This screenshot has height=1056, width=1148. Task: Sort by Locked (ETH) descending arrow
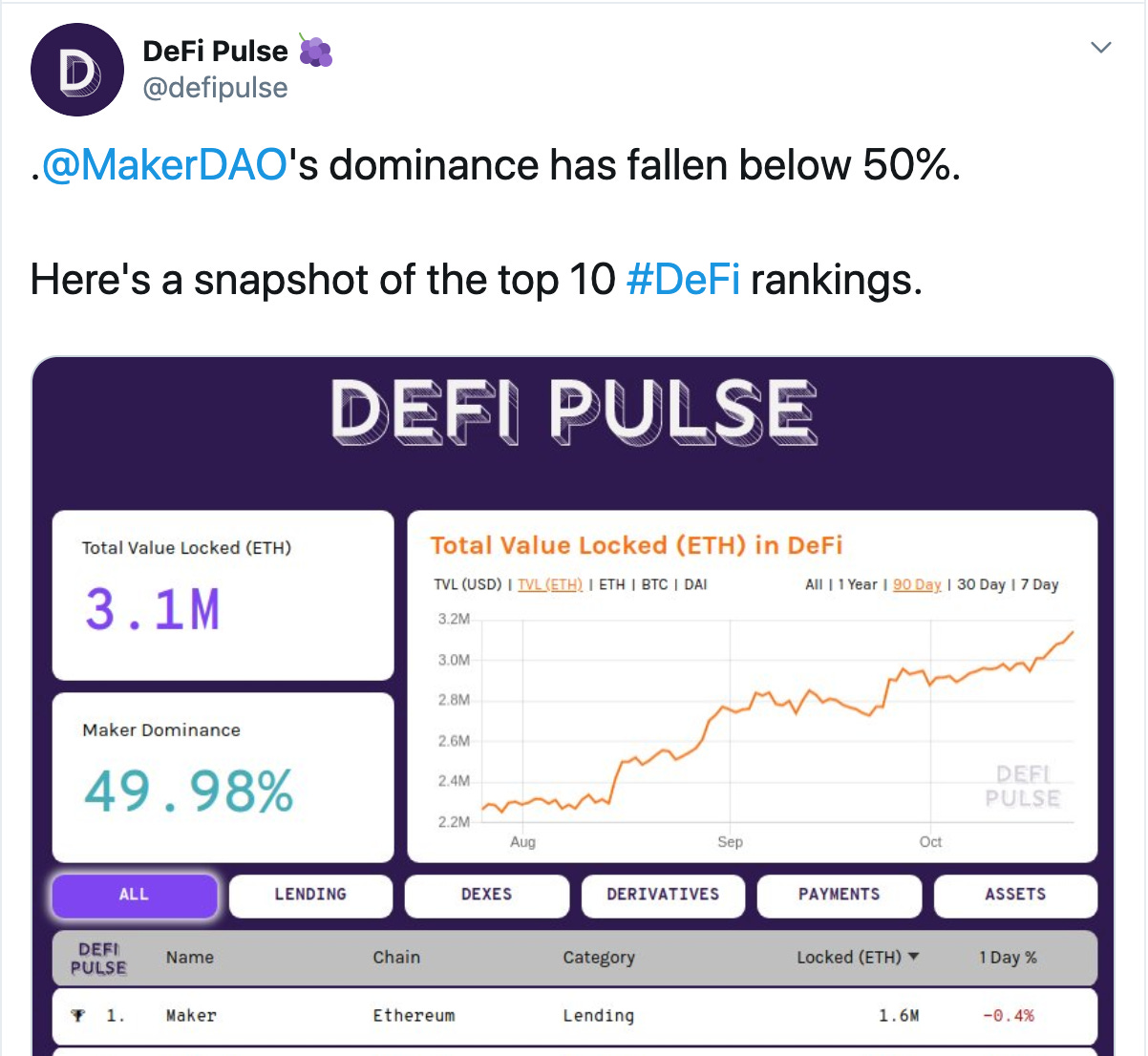tap(913, 957)
